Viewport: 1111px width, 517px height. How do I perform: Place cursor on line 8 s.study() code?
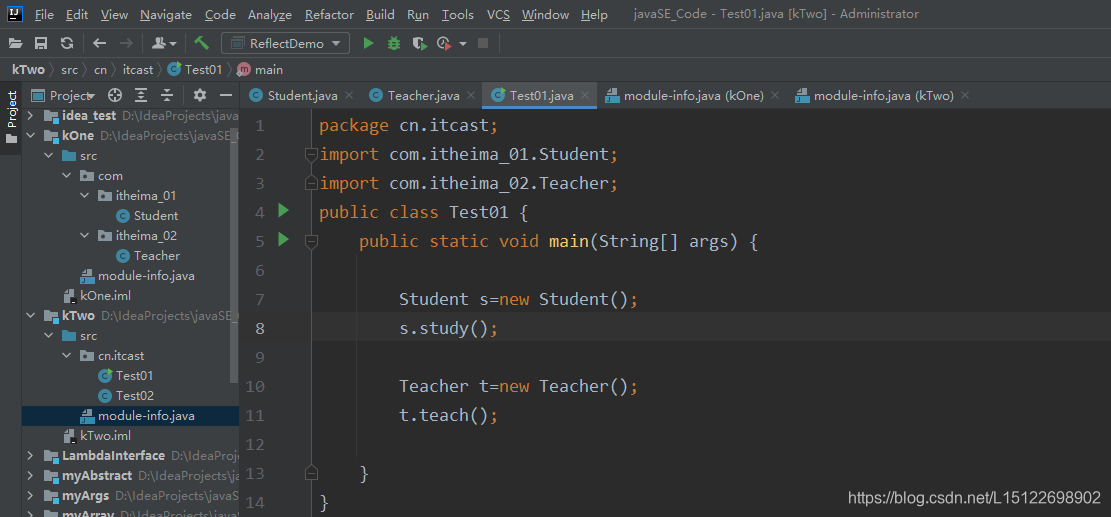tap(449, 329)
